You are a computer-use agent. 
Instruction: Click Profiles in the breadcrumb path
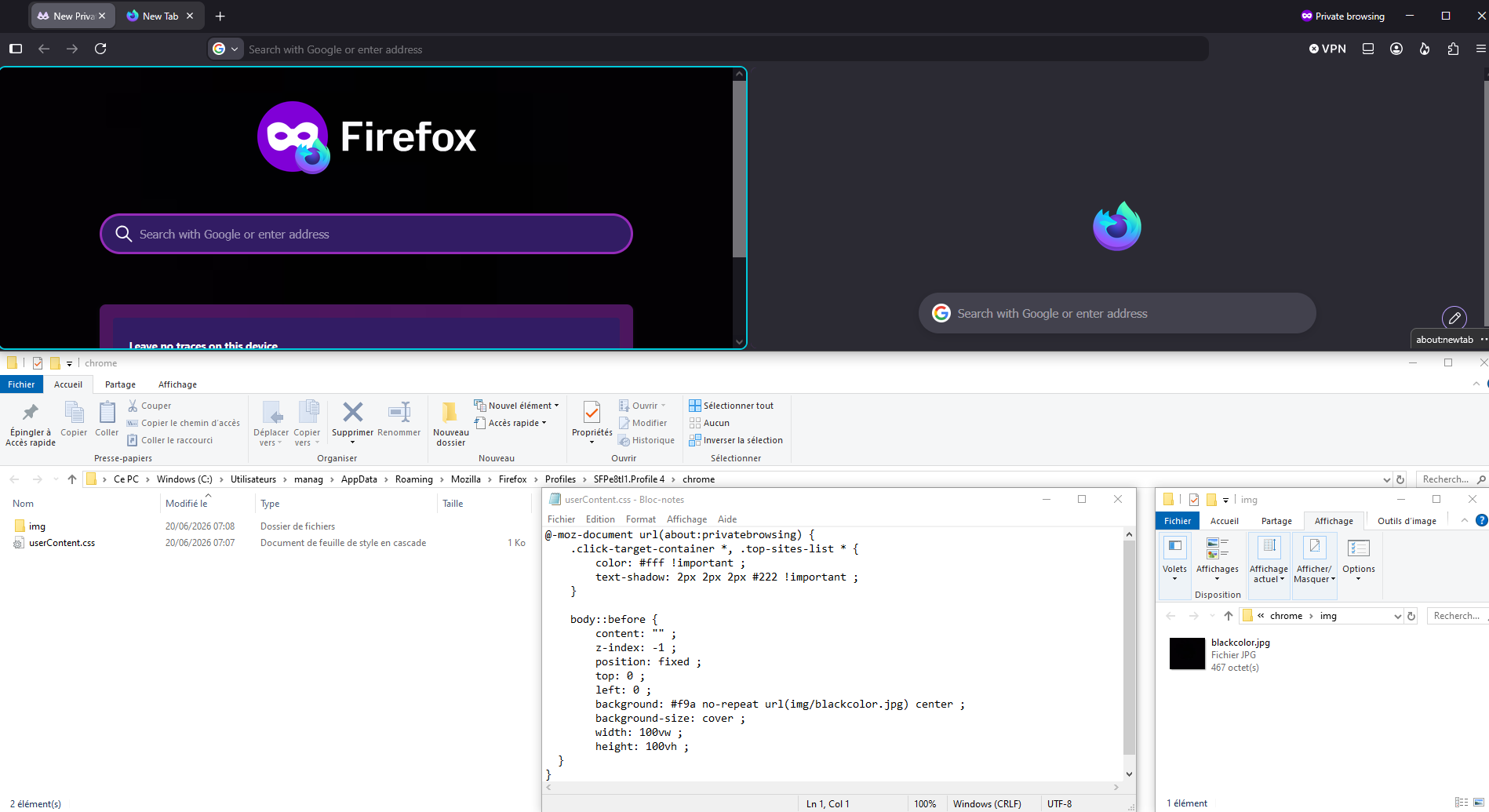click(x=560, y=479)
